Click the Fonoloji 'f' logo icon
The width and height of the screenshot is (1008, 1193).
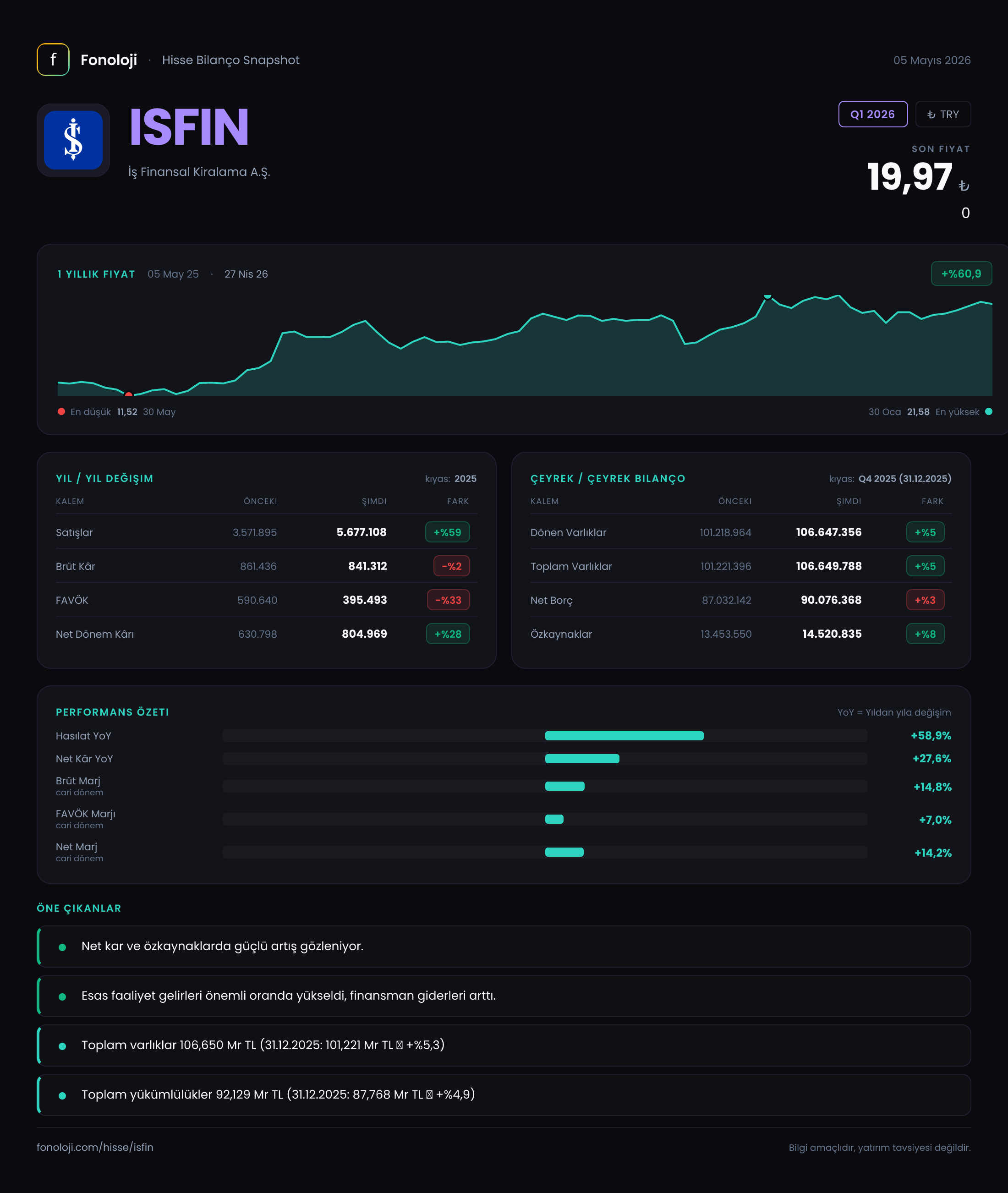coord(53,60)
